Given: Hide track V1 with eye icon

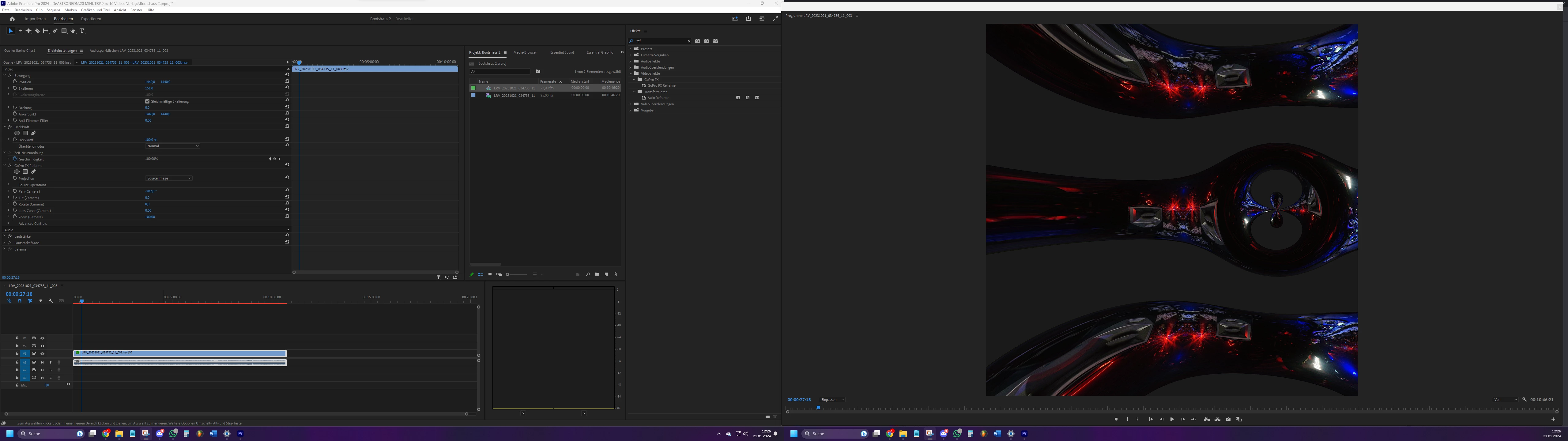Looking at the screenshot, I should pos(42,353).
